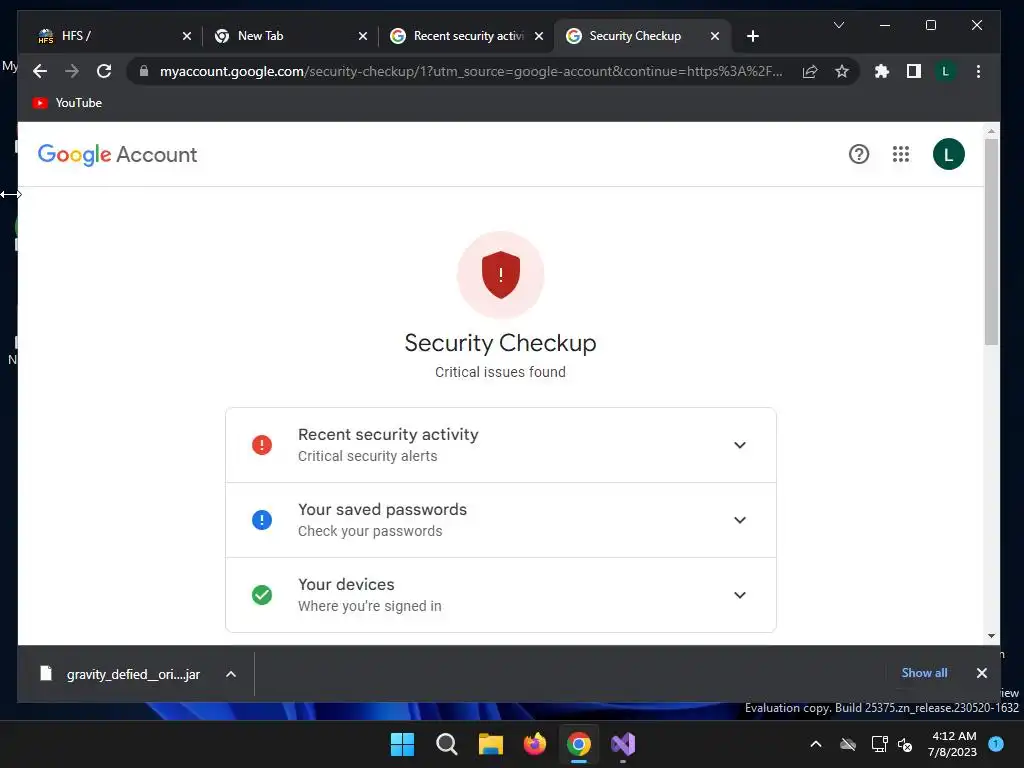Click Chrome icon in taskbar

tap(579, 744)
